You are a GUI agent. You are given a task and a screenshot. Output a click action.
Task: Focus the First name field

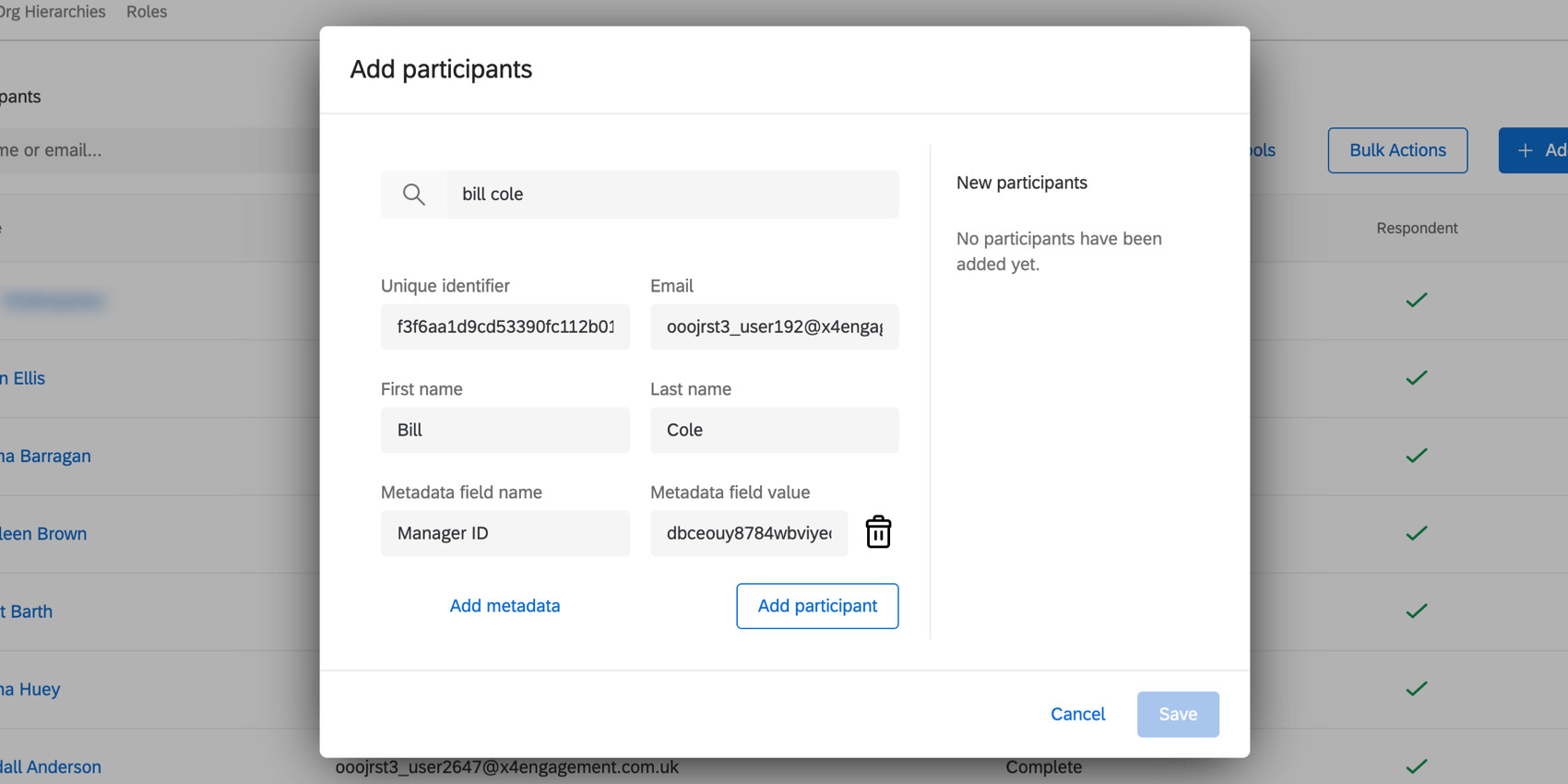505,431
